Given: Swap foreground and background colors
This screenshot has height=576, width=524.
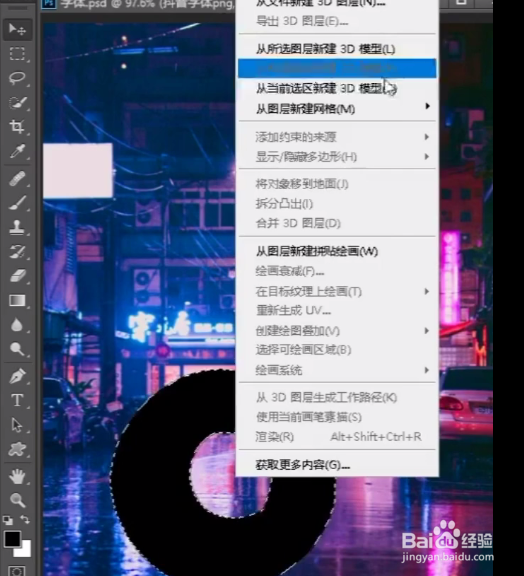Looking at the screenshot, I should 25,519.
